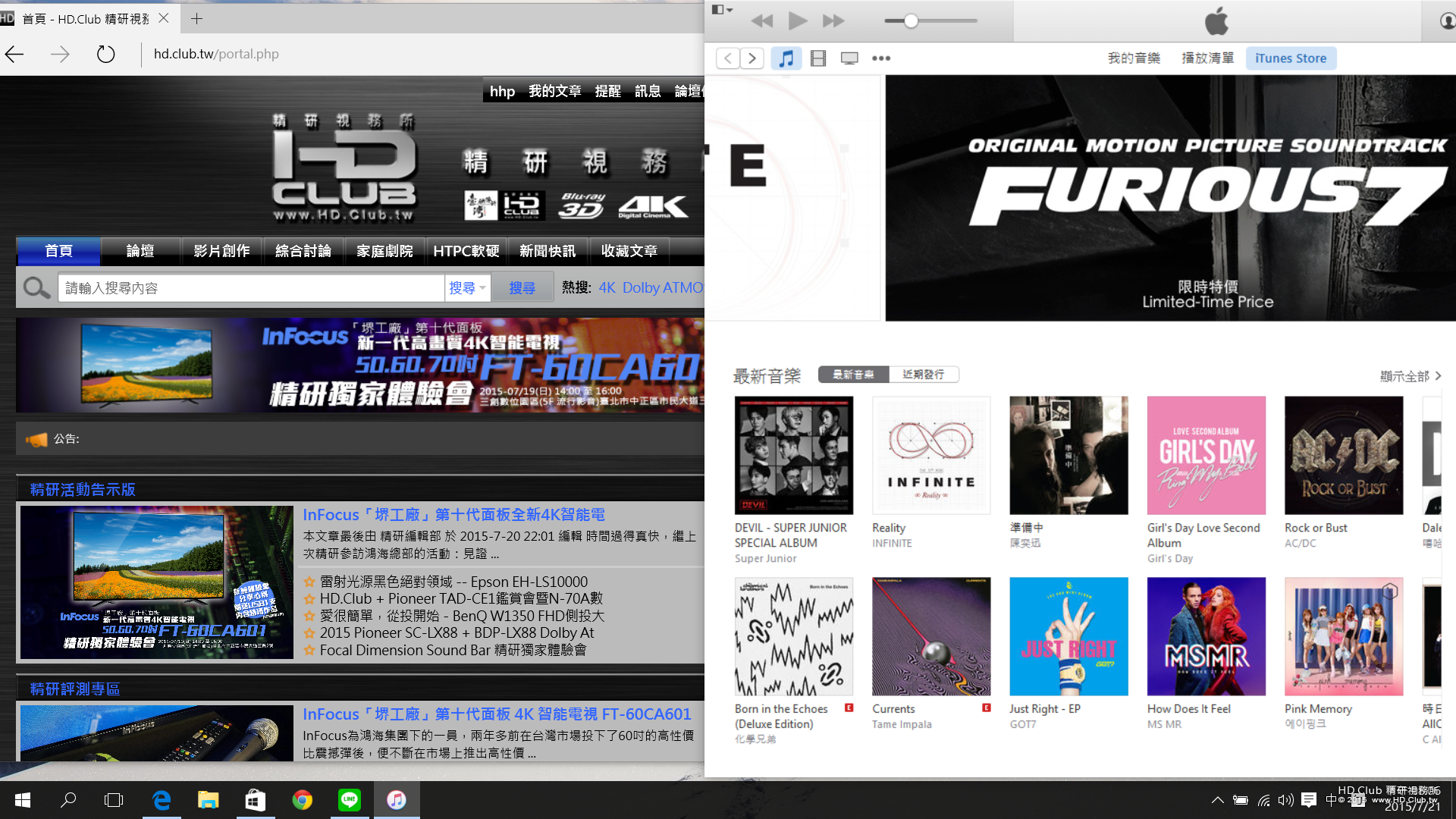1456x819 pixels.
Task: Open the Furious 7 soundtrack banner
Action: 1170,198
